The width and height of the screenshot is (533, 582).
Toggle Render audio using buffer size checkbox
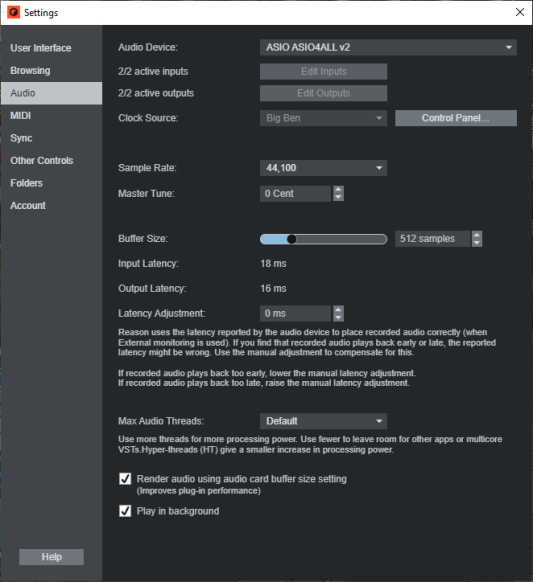tap(125, 479)
